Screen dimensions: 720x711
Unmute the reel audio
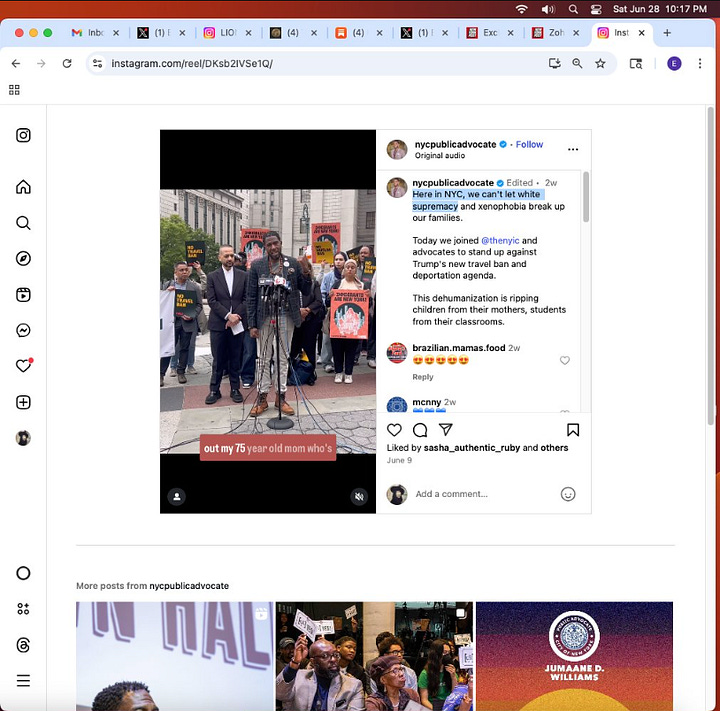pyautogui.click(x=359, y=497)
